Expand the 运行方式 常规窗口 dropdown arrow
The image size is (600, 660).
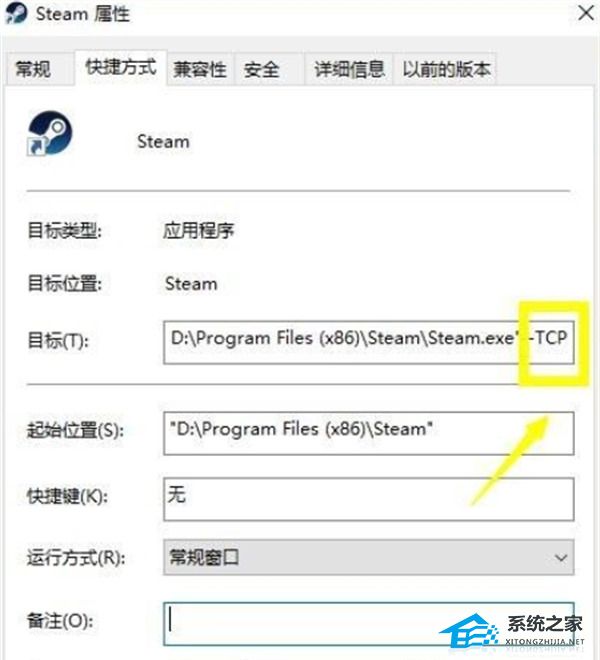(561, 558)
